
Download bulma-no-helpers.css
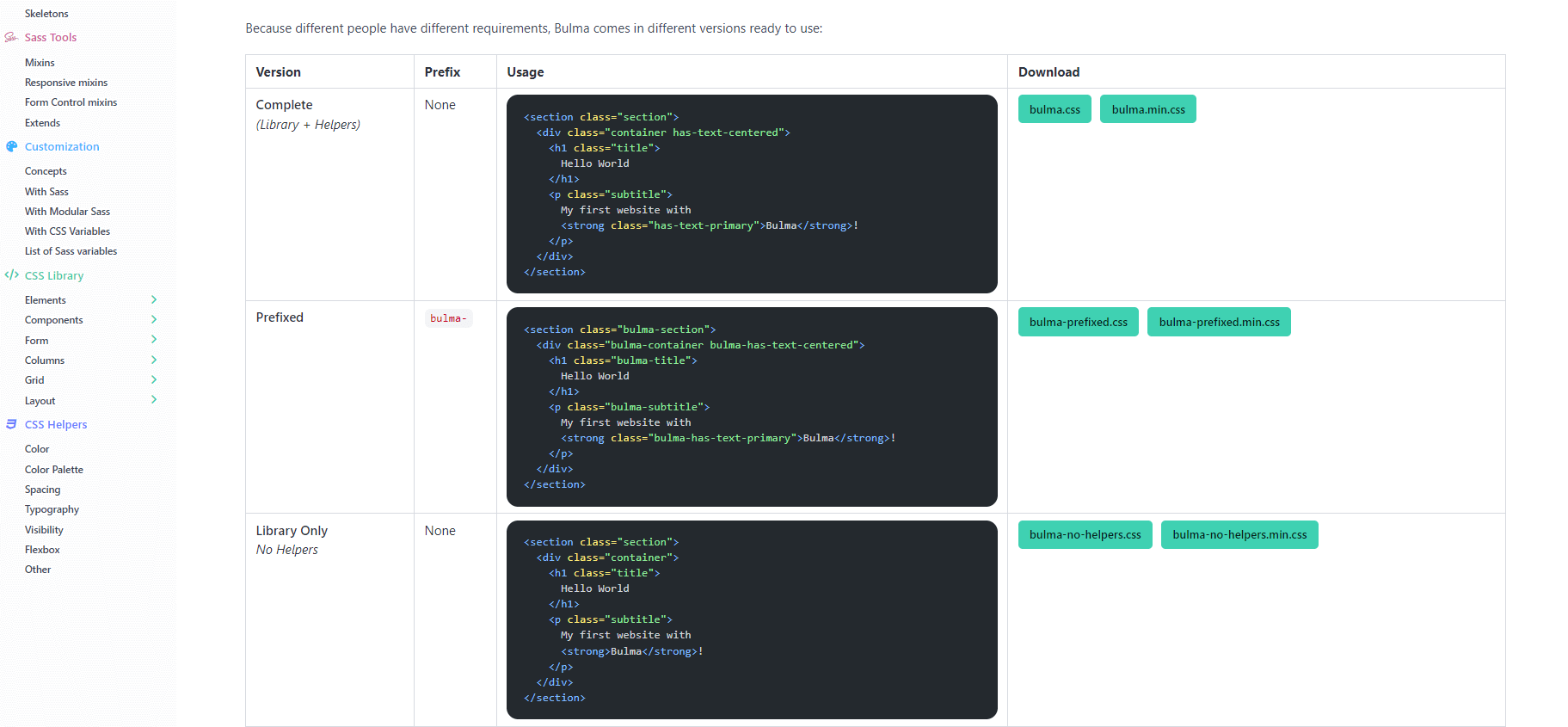(x=1085, y=534)
